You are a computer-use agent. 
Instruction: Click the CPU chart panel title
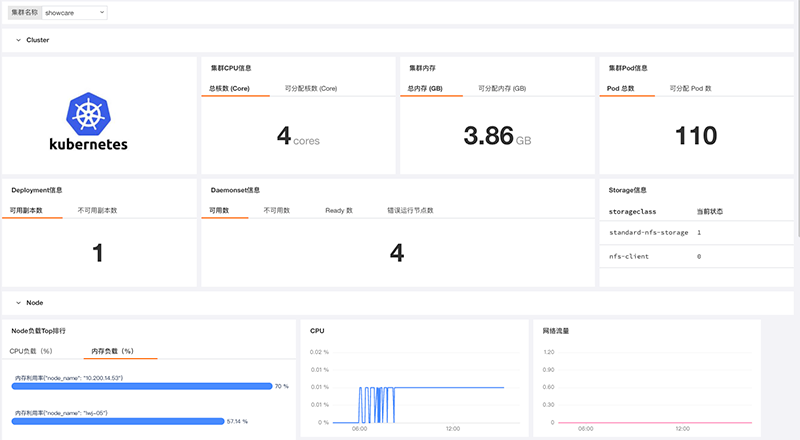click(x=317, y=331)
